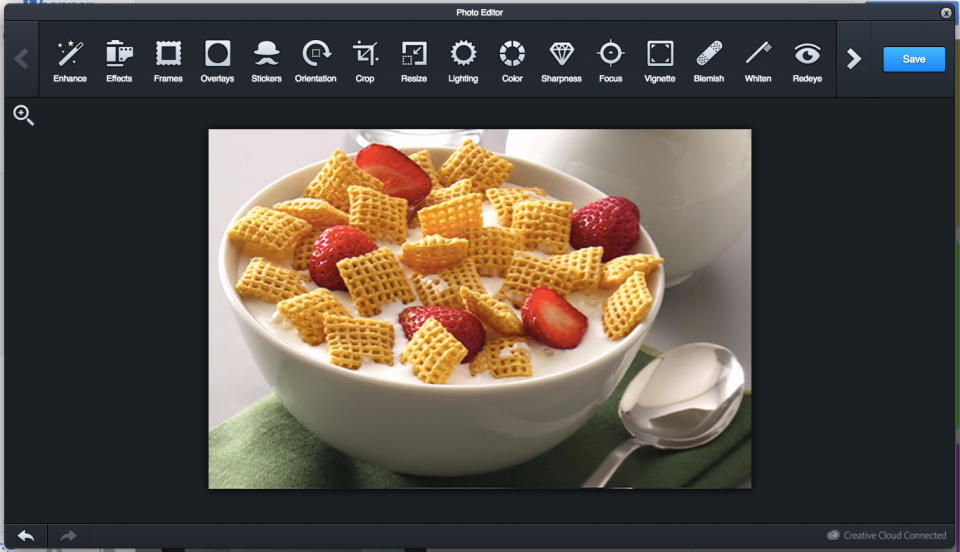Zoom in with the magnifier icon
This screenshot has width=960, height=552.
tap(23, 115)
